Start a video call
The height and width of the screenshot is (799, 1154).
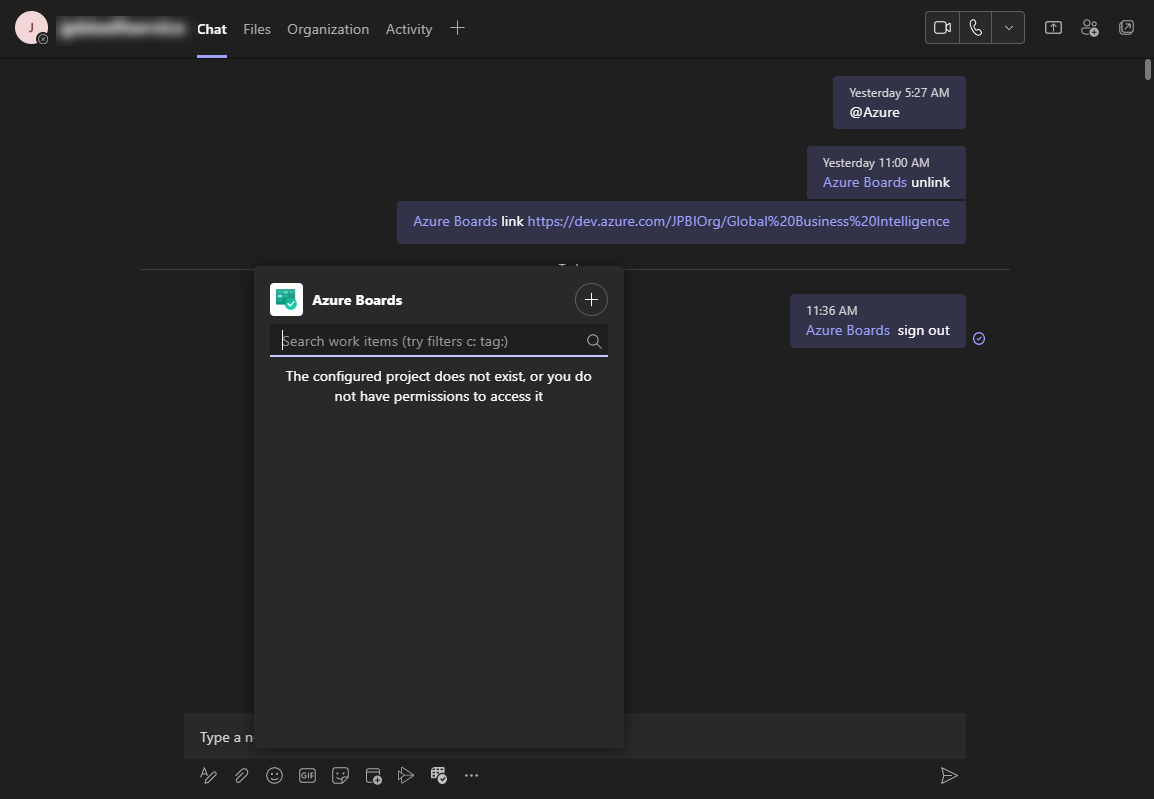pos(942,28)
